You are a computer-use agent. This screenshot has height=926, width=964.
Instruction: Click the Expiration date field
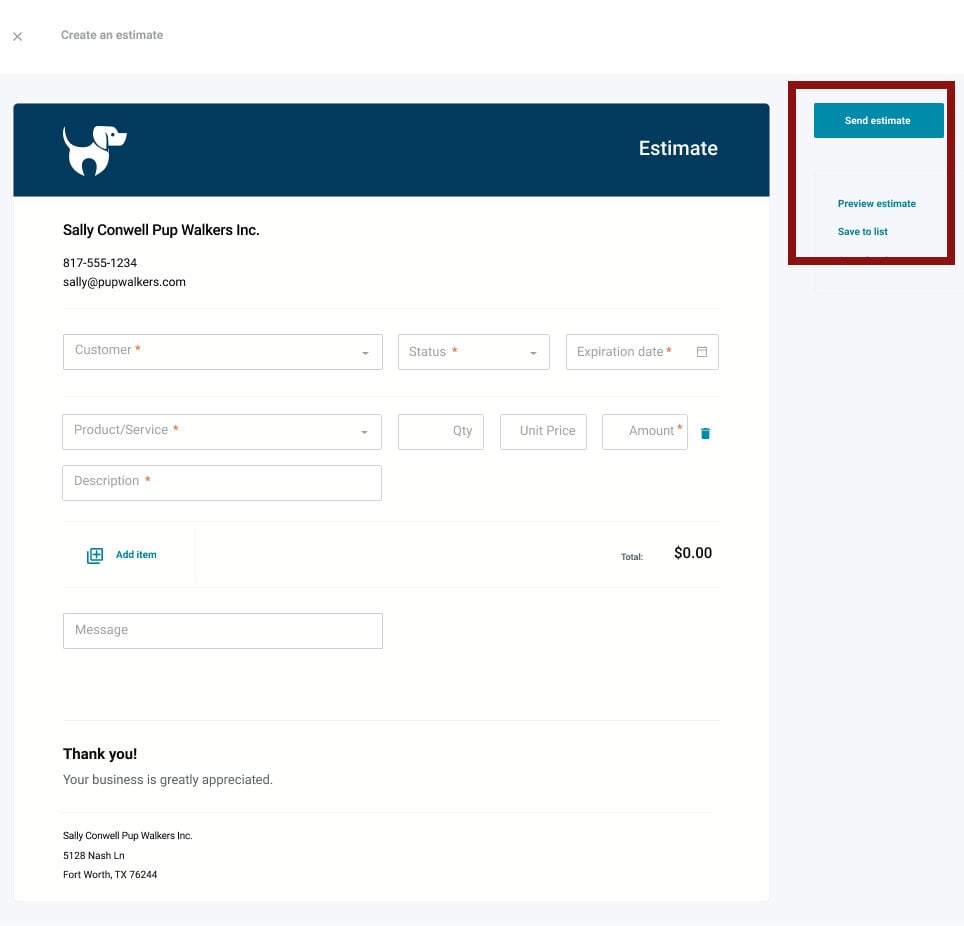[x=630, y=351]
